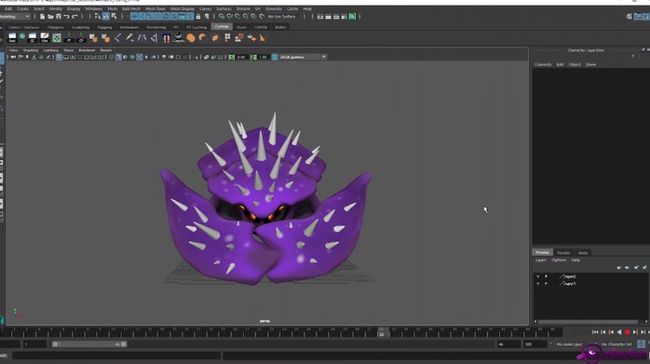Click leftmost move-layer icon in Layer Editor
650x364 pixels.
point(618,268)
